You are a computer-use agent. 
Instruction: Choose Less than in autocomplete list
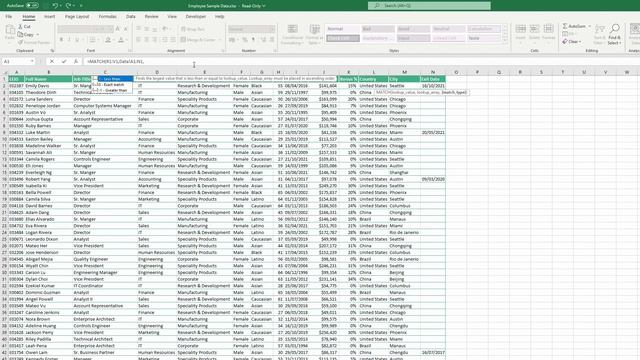pyautogui.click(x=113, y=79)
